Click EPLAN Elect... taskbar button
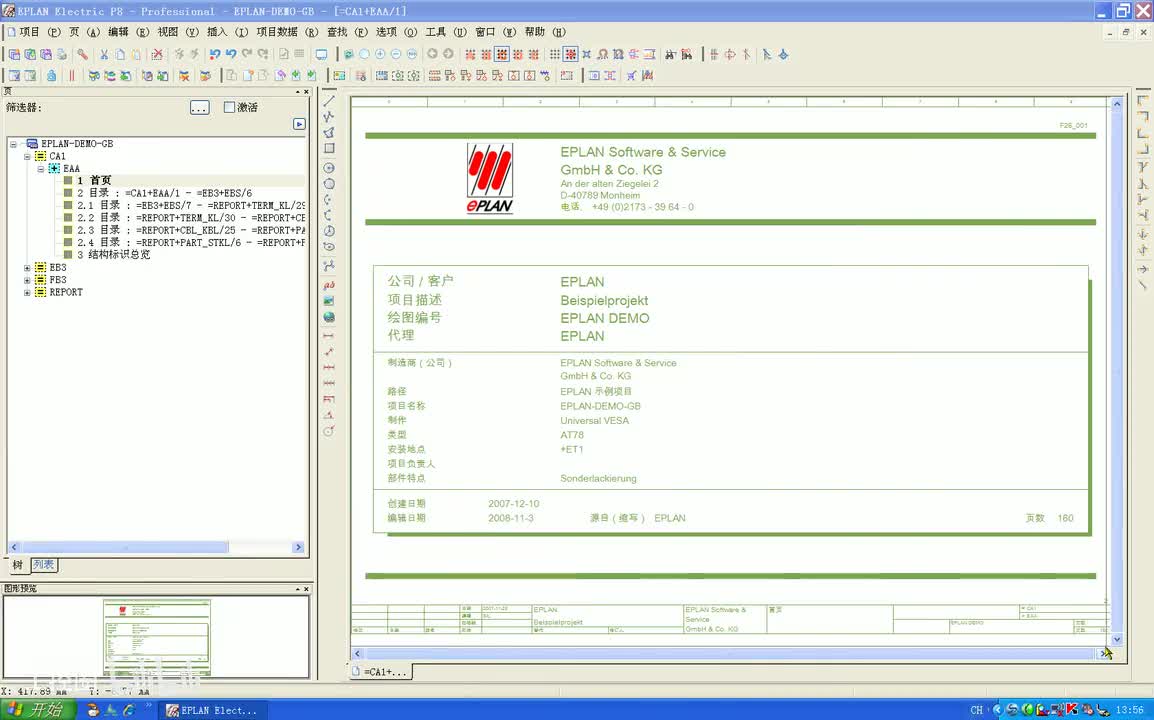1154x720 pixels. (213, 710)
